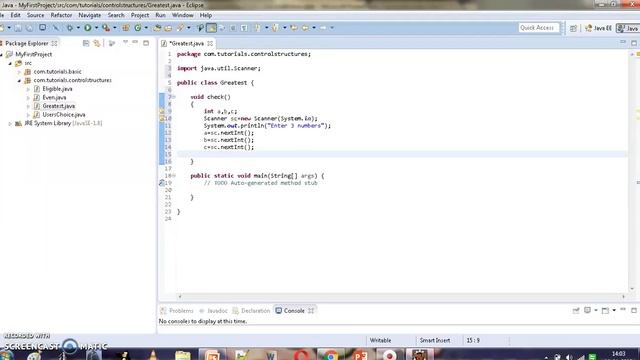Click the Search flashlight icon in toolbar
The image size is (640, 360).
180,28
